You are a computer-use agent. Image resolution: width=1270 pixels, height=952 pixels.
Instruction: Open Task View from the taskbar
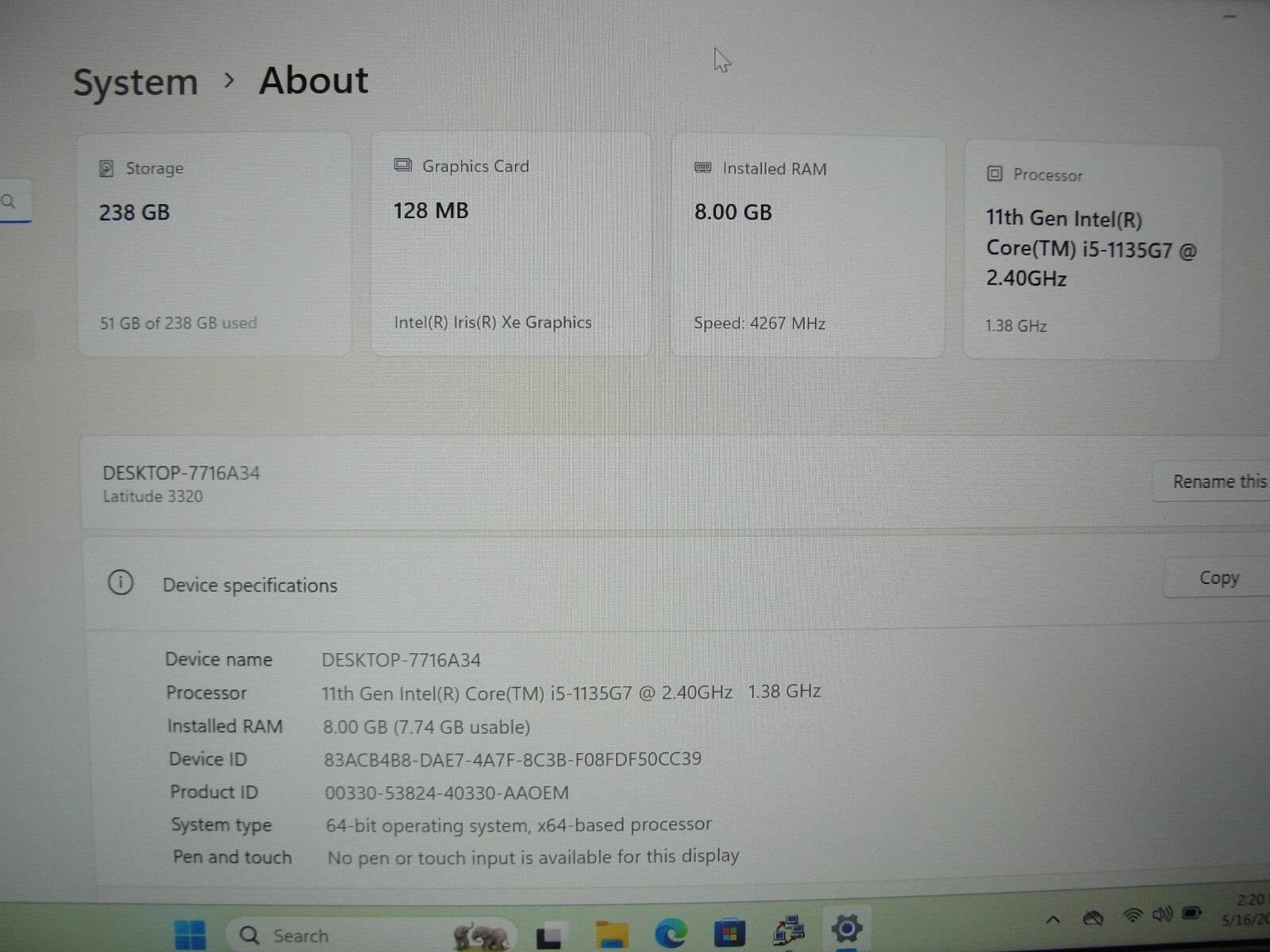550,935
